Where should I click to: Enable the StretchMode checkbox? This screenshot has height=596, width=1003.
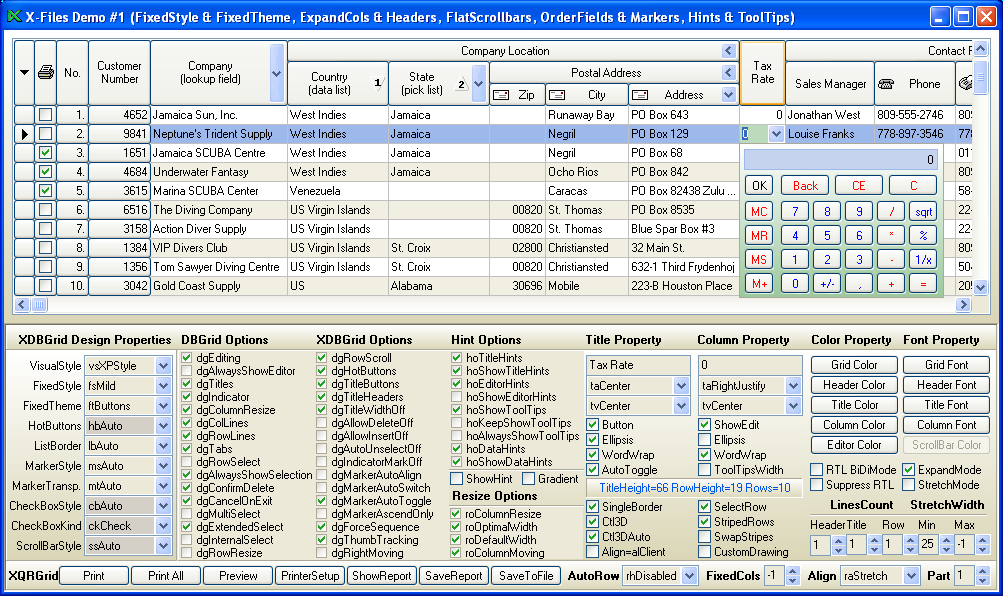(908, 485)
